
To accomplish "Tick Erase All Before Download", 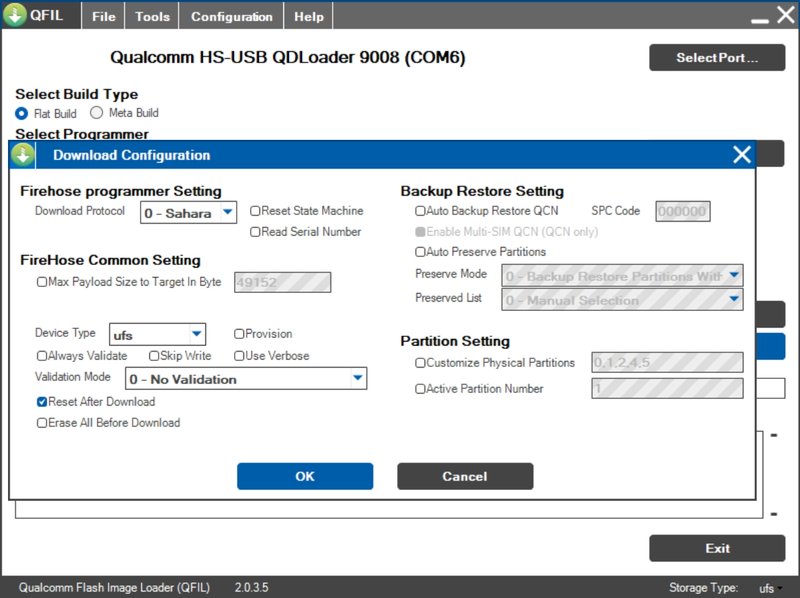I will (42, 423).
